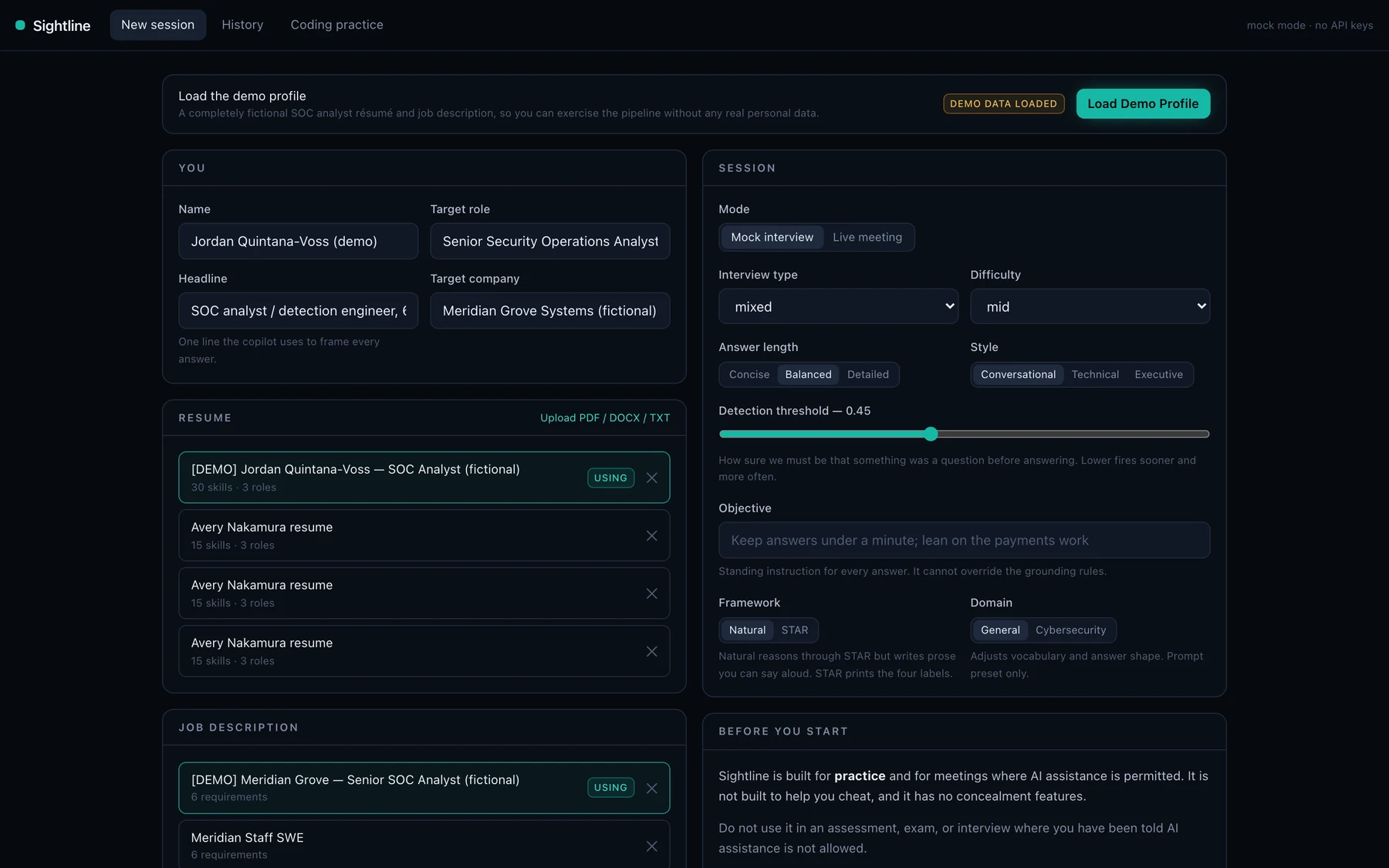
Task: Click the USING badge on the Meridian Grove job
Action: (610, 788)
